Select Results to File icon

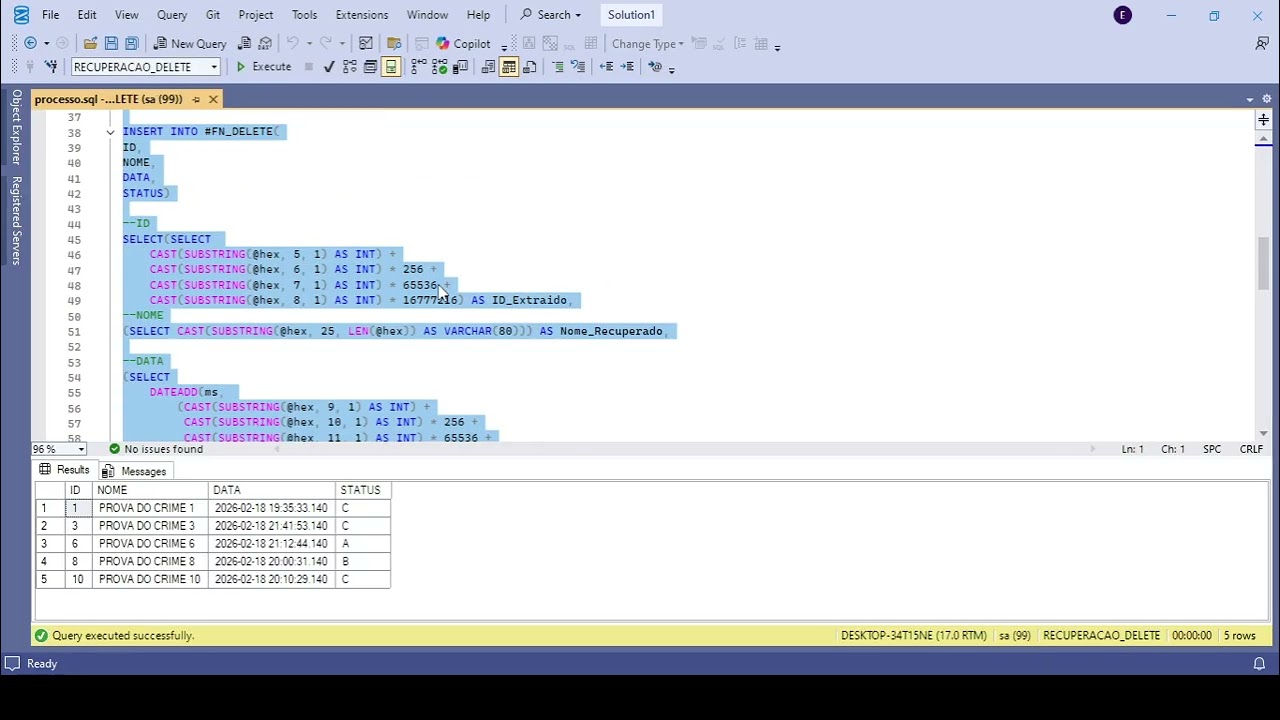(x=530, y=67)
